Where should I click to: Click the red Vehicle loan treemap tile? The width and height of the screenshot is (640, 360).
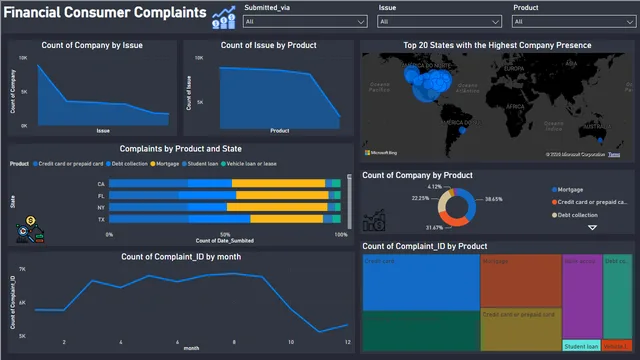(x=617, y=346)
